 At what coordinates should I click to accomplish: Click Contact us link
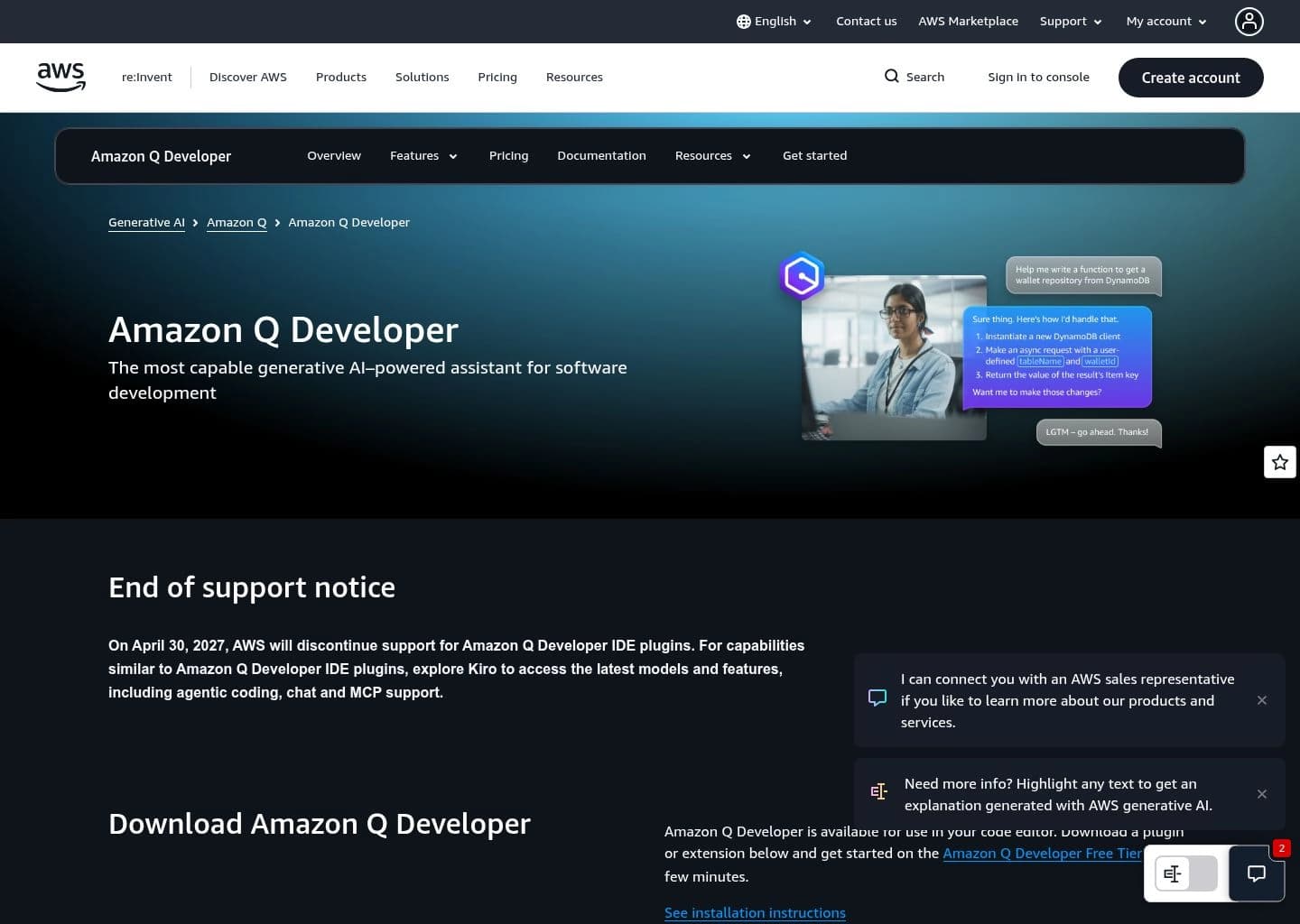point(867,22)
